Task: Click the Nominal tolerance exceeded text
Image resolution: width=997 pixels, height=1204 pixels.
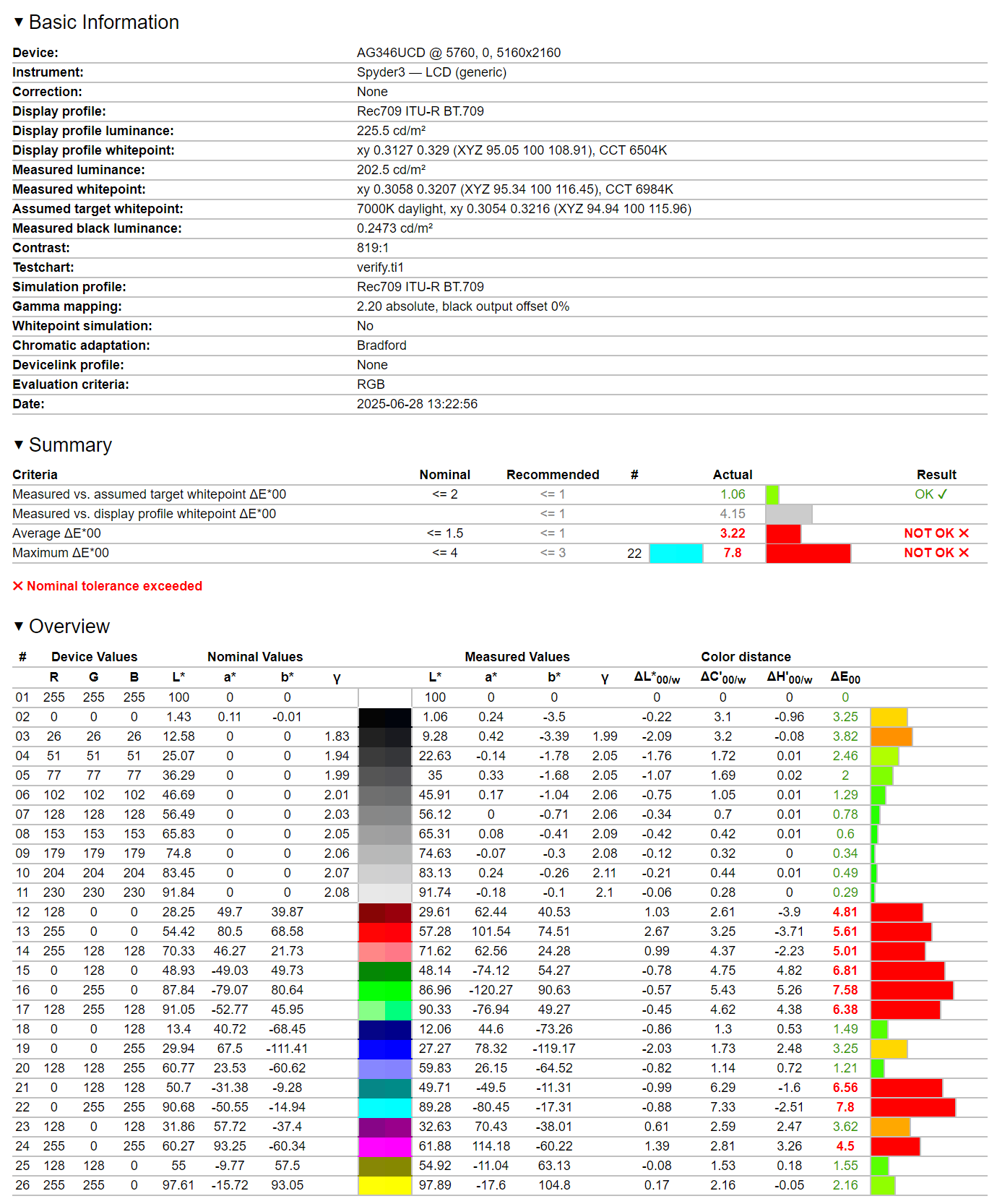Action: (114, 586)
